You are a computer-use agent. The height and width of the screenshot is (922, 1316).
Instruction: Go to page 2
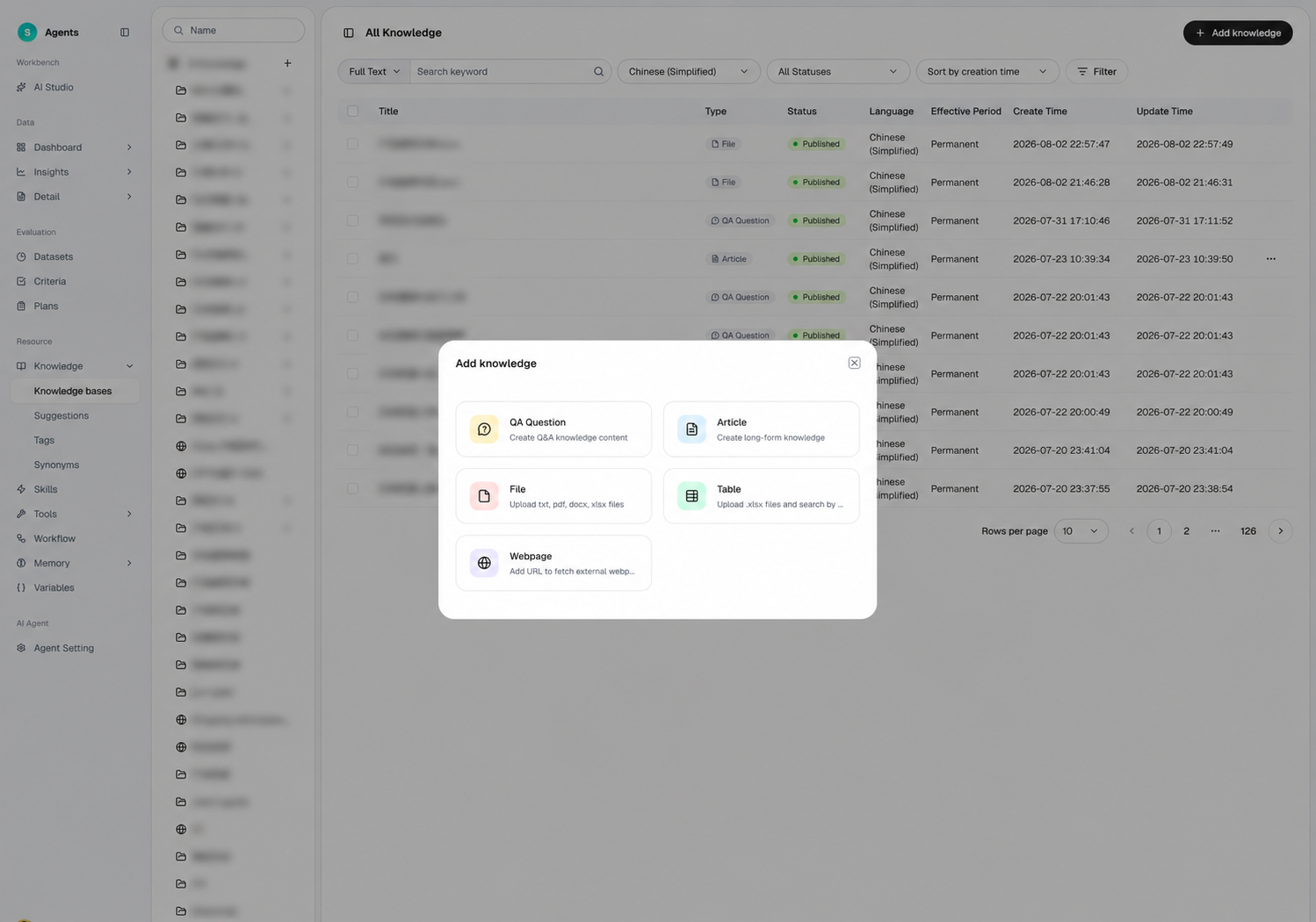tap(1186, 531)
